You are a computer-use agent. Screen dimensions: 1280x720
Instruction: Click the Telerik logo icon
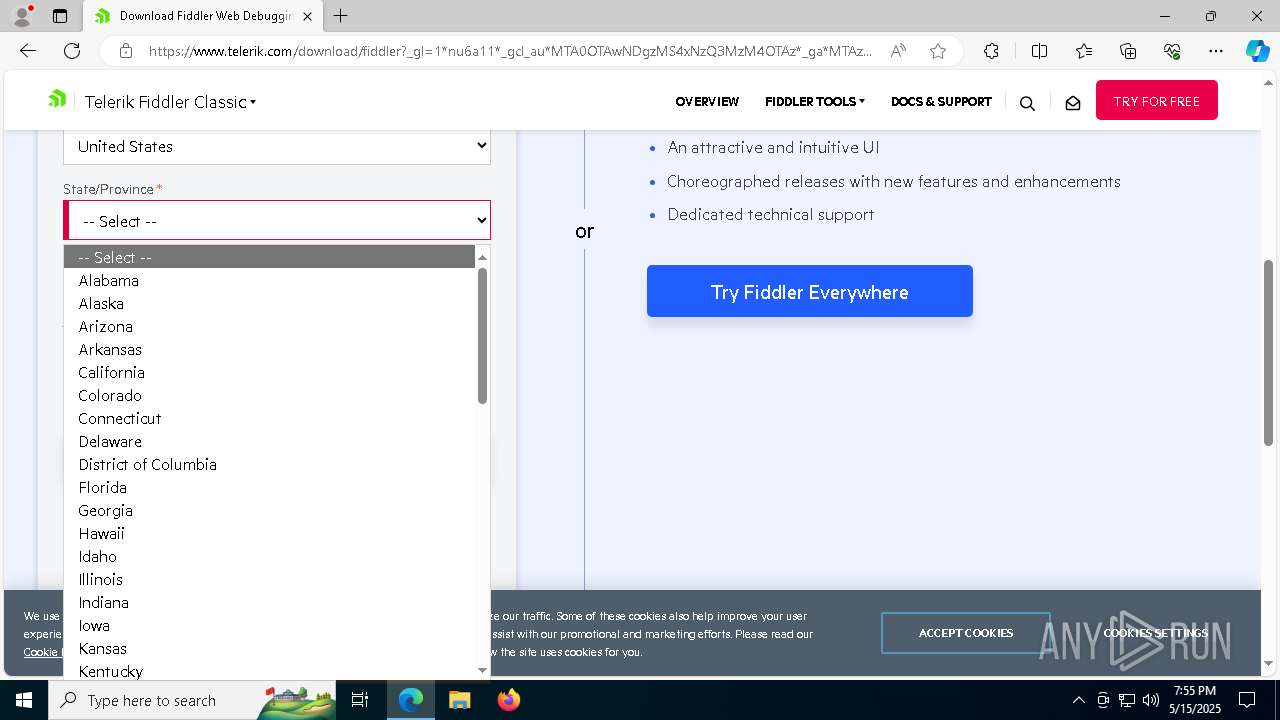click(x=57, y=99)
